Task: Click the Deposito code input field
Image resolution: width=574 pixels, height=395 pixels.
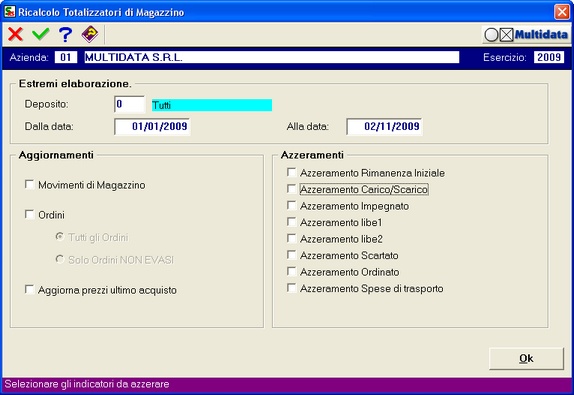Action: 130,104
